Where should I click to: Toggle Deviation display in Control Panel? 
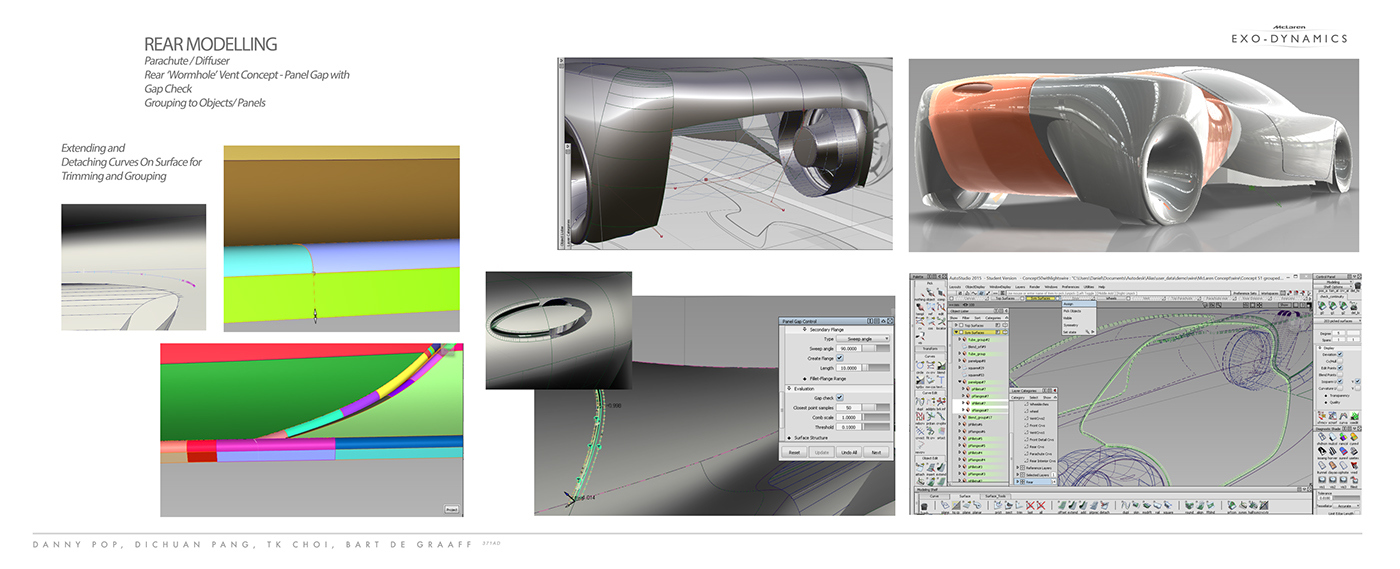pos(1340,354)
